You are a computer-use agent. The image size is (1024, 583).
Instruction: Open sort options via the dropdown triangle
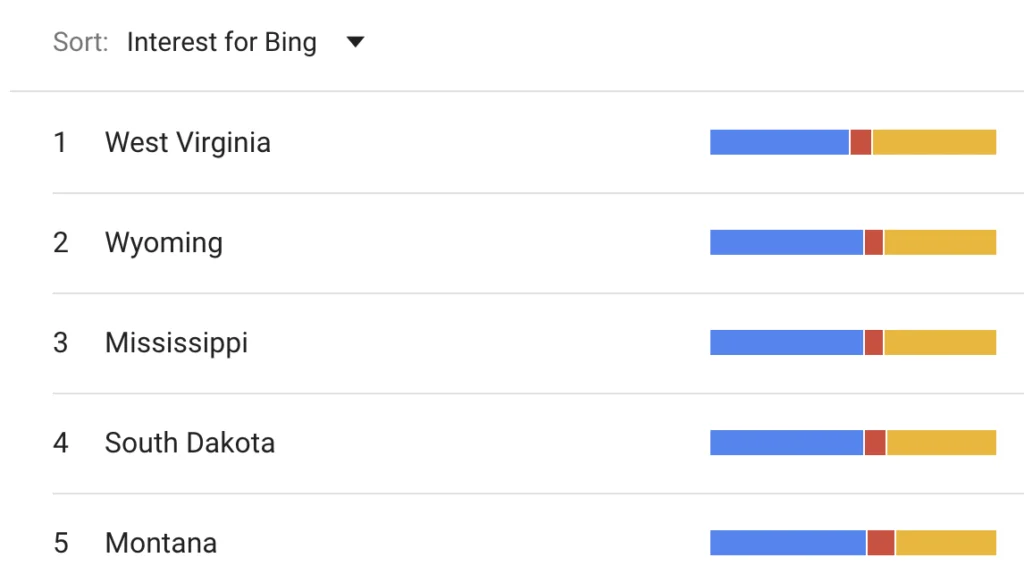355,42
